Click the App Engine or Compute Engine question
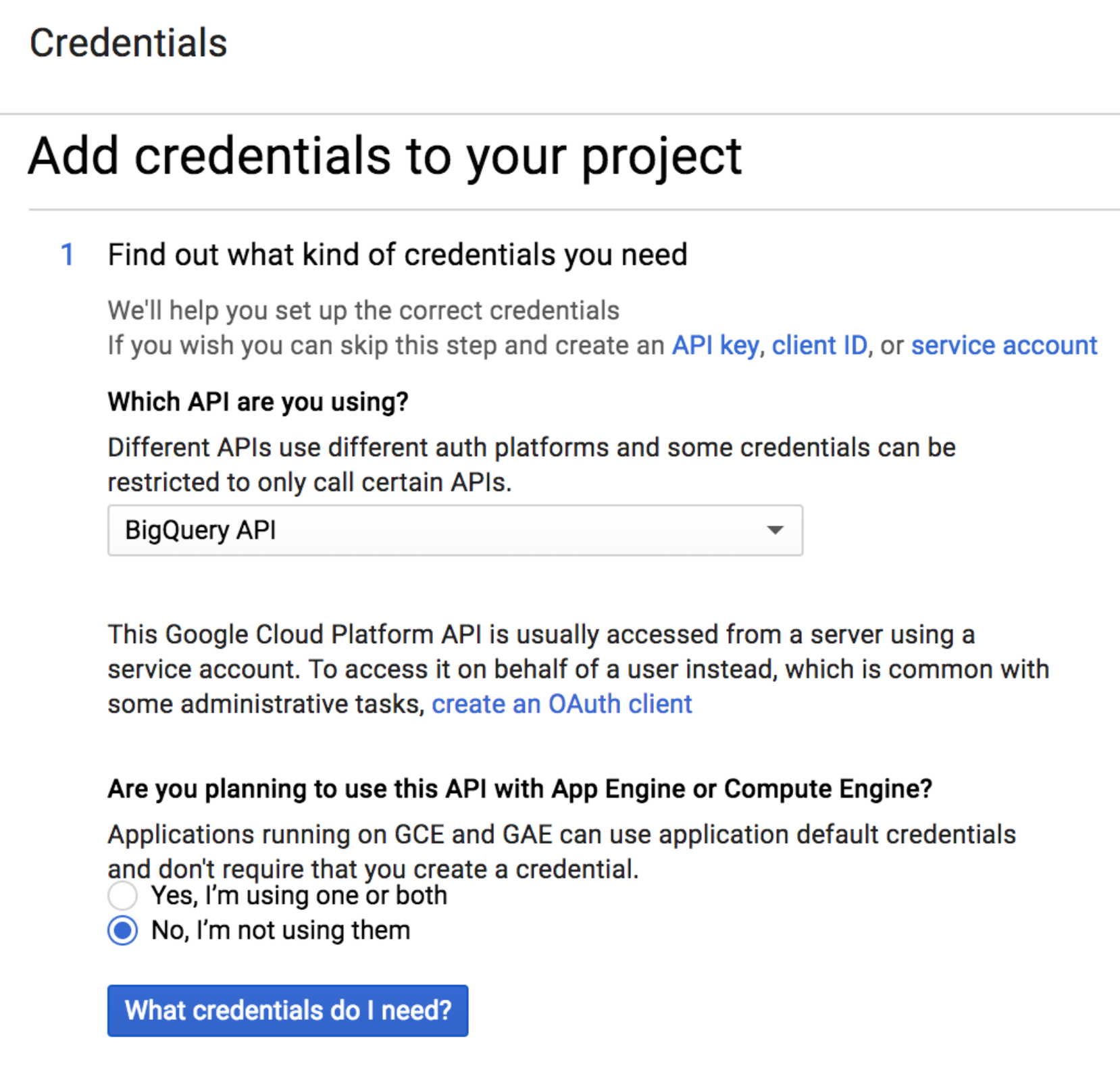The image size is (1120, 1070). 519,788
